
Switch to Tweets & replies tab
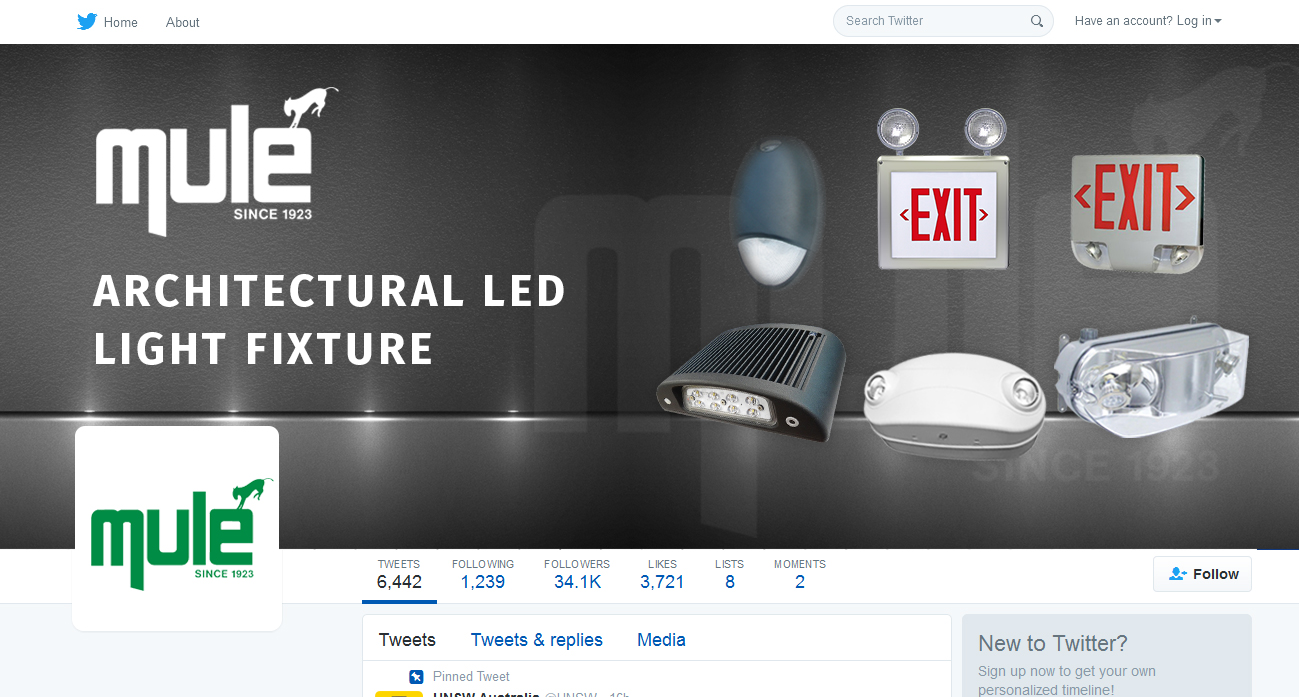point(537,640)
